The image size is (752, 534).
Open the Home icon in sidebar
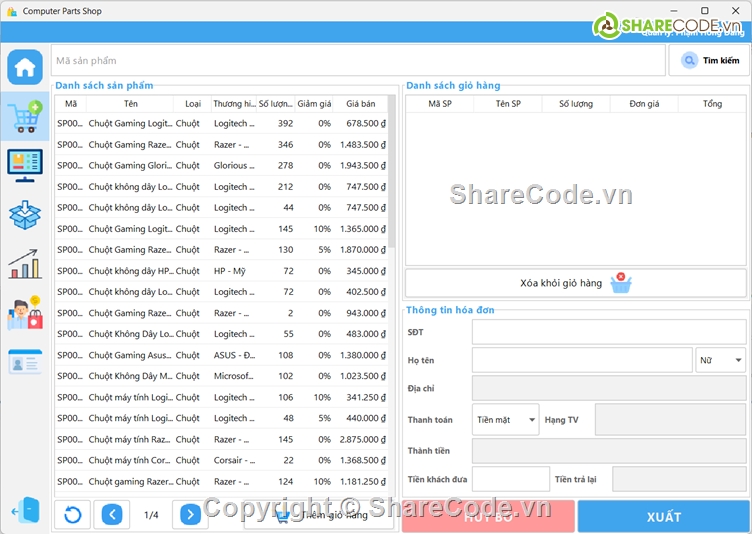pyautogui.click(x=25, y=67)
